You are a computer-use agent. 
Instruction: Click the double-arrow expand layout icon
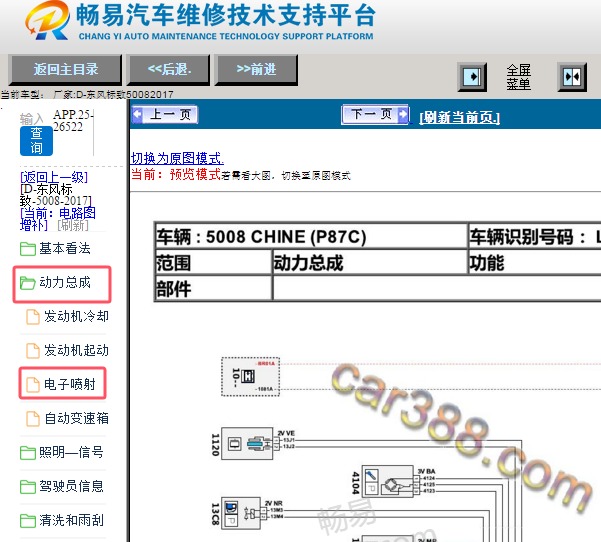coord(571,77)
